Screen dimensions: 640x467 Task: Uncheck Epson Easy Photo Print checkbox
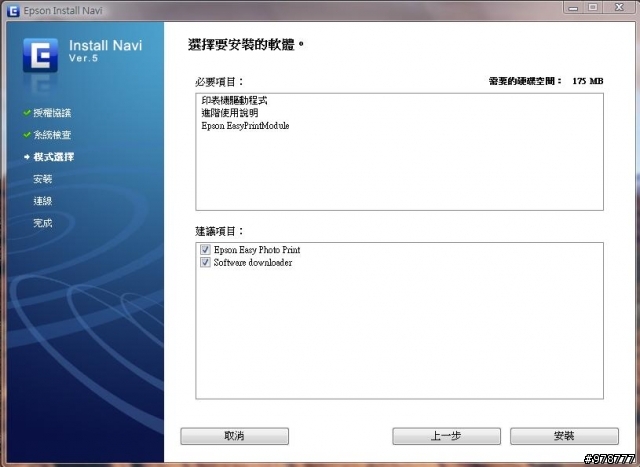coord(205,249)
